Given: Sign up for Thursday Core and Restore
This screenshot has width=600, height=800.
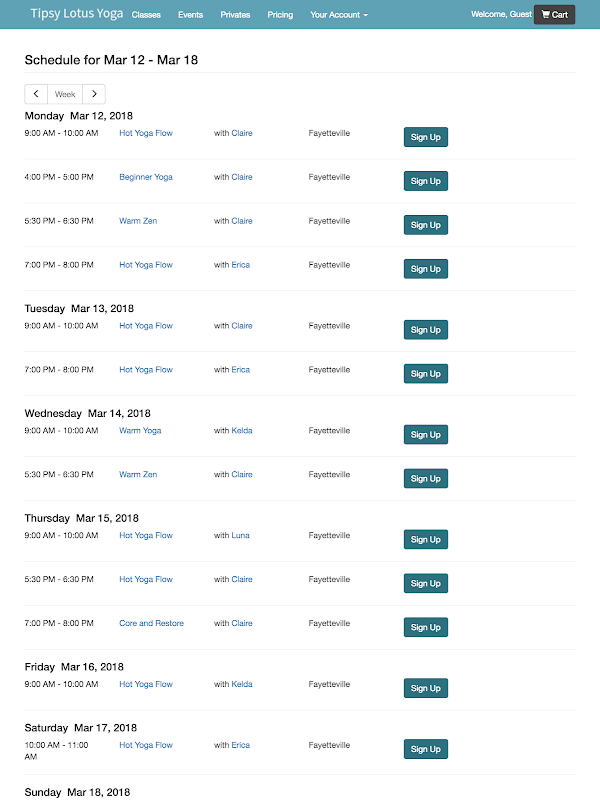Looking at the screenshot, I should pos(426,628).
